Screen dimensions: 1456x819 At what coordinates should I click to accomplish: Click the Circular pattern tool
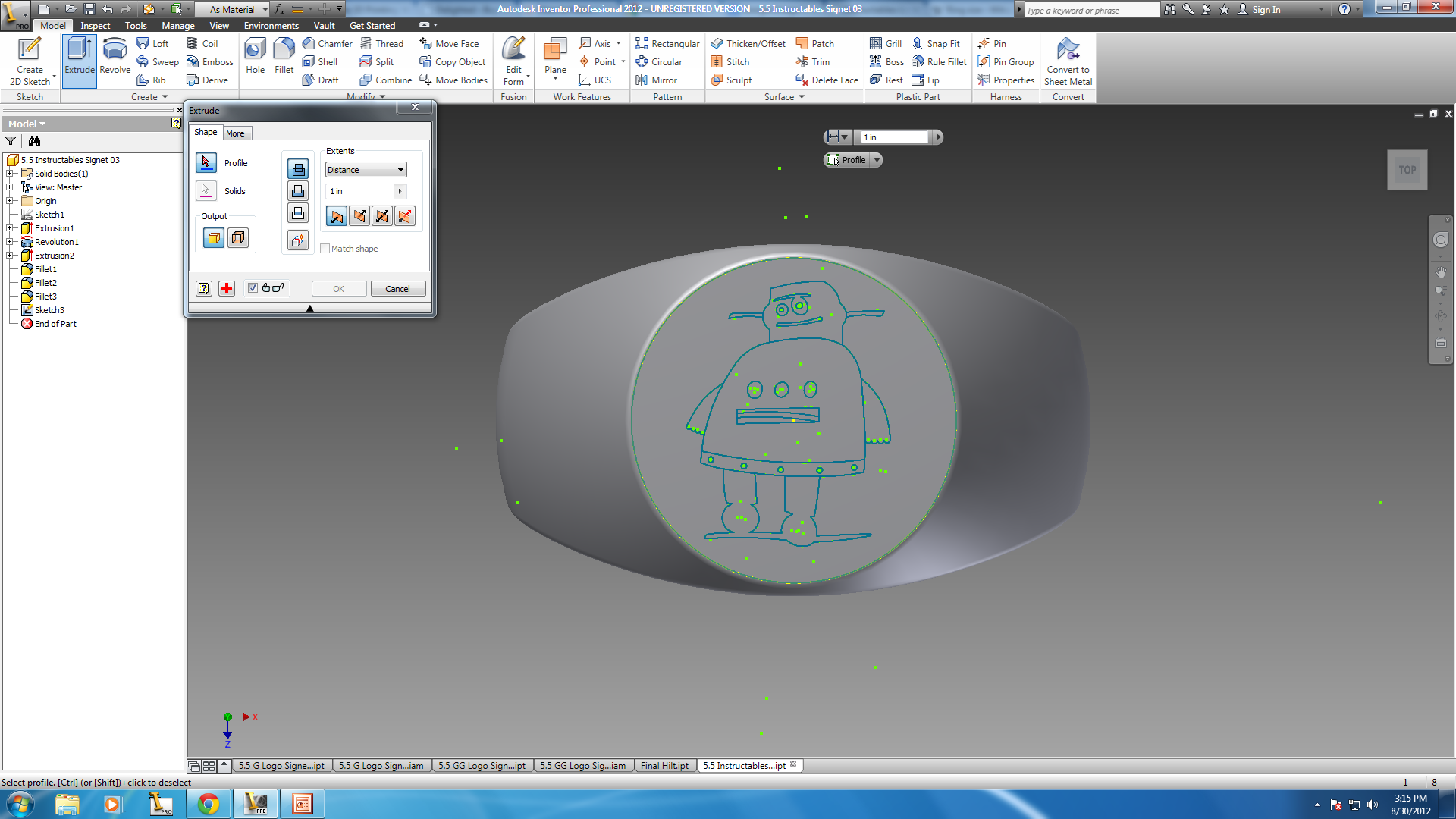658,61
